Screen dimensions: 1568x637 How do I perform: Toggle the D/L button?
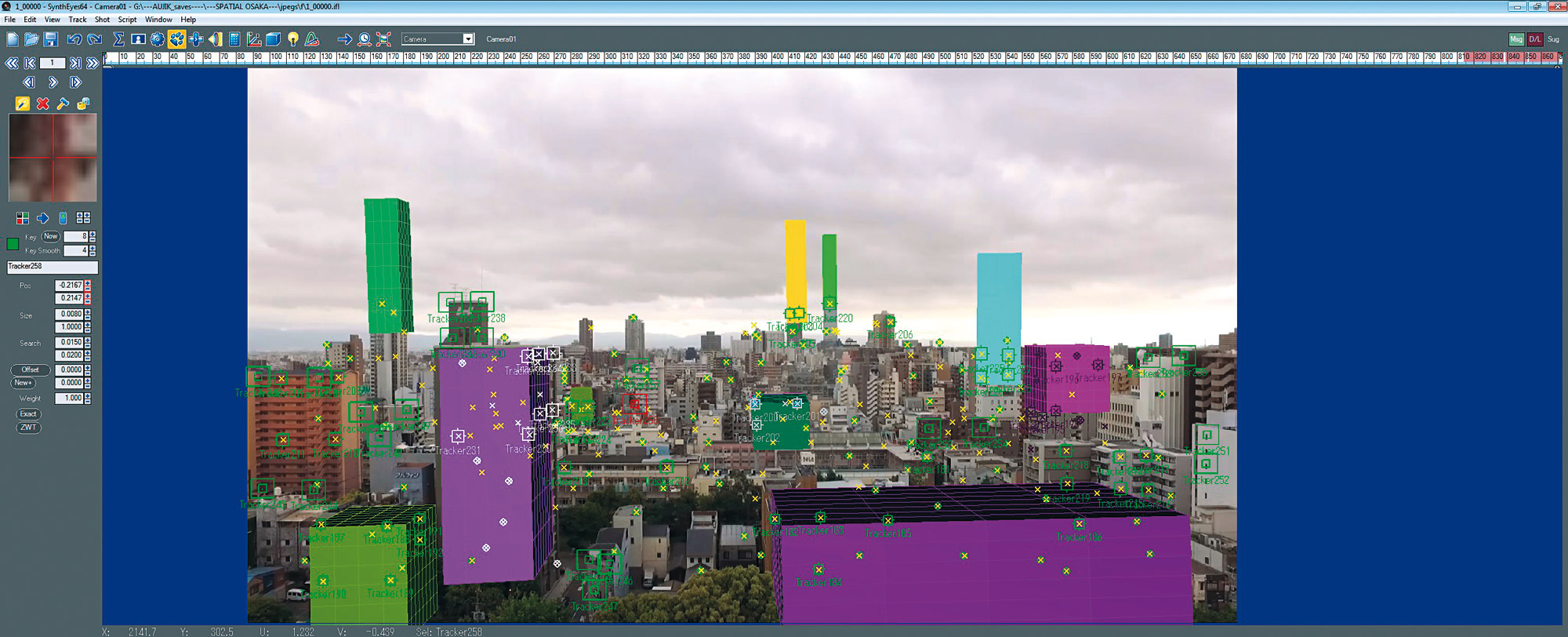(1534, 39)
